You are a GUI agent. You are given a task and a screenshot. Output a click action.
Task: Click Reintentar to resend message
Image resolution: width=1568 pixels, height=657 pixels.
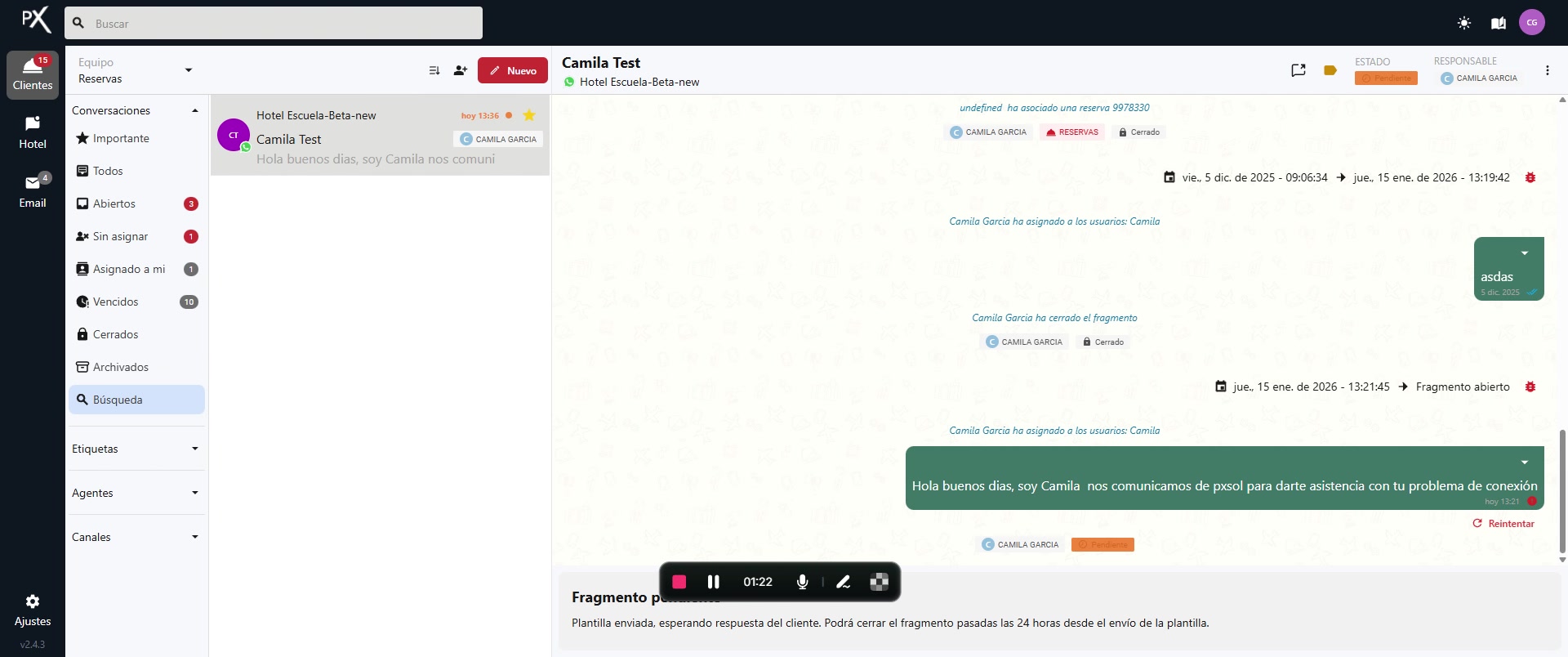coord(1503,524)
